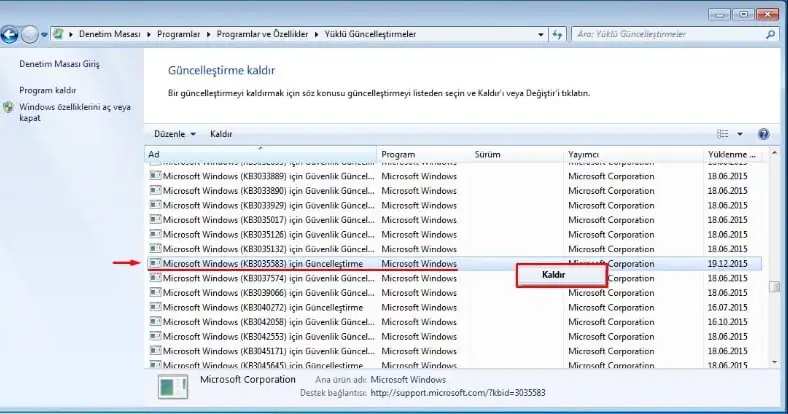Click the icon of the KB3033889 row
This screenshot has width=788, height=414.
click(155, 175)
